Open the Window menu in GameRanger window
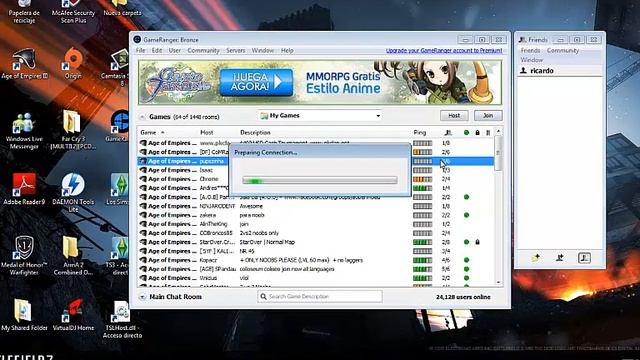The width and height of the screenshot is (640, 360). pos(262,51)
